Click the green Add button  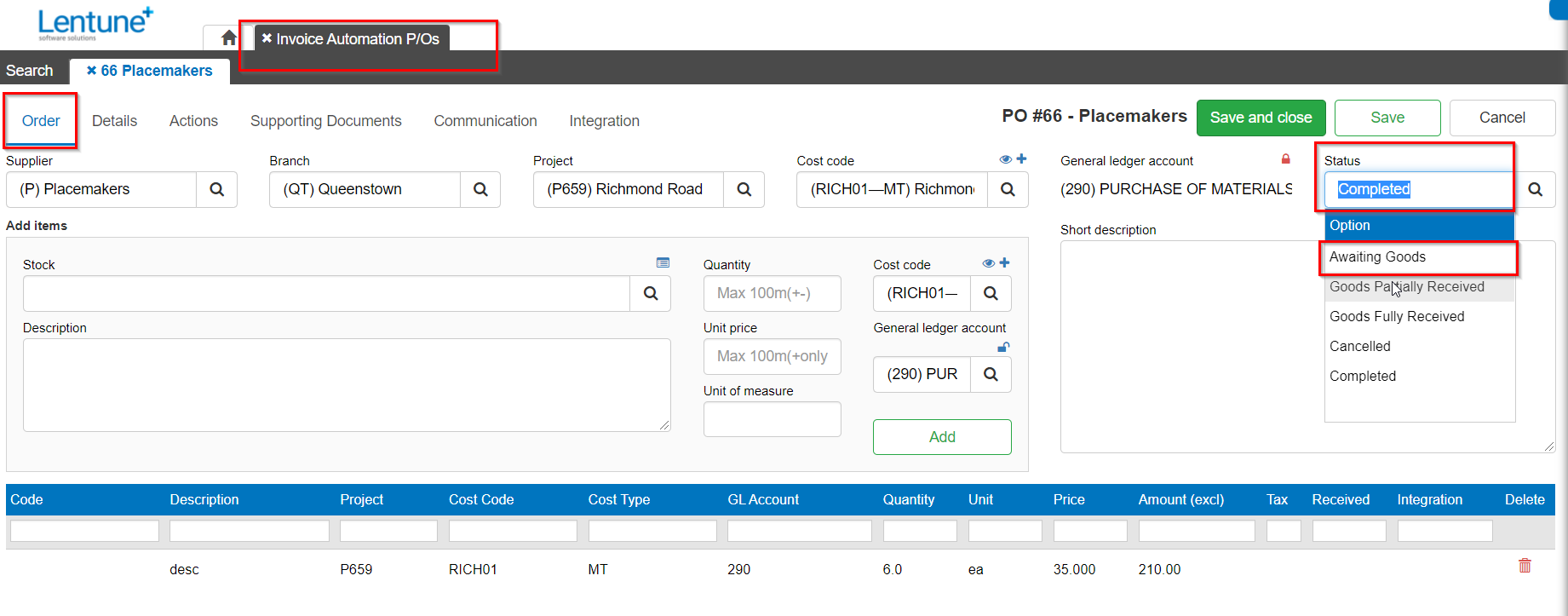[x=942, y=437]
